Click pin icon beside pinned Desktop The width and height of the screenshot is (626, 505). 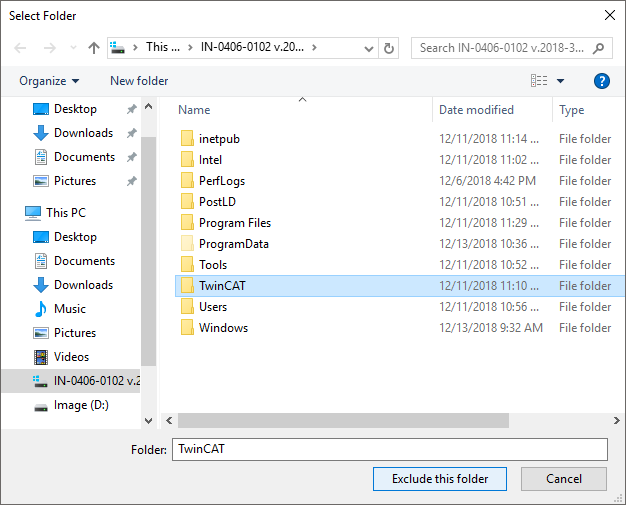click(132, 109)
